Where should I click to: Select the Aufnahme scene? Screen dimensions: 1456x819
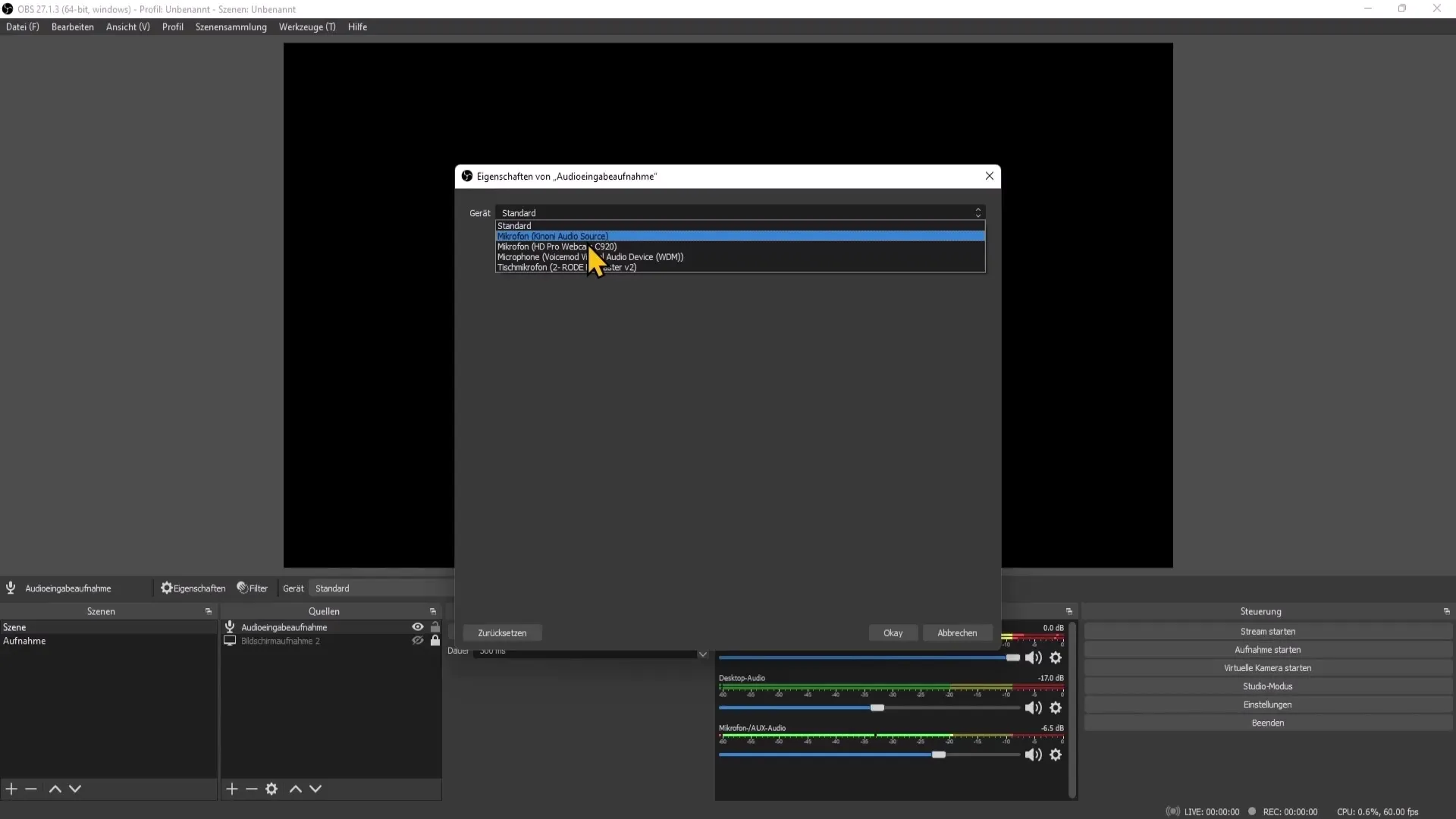108,641
